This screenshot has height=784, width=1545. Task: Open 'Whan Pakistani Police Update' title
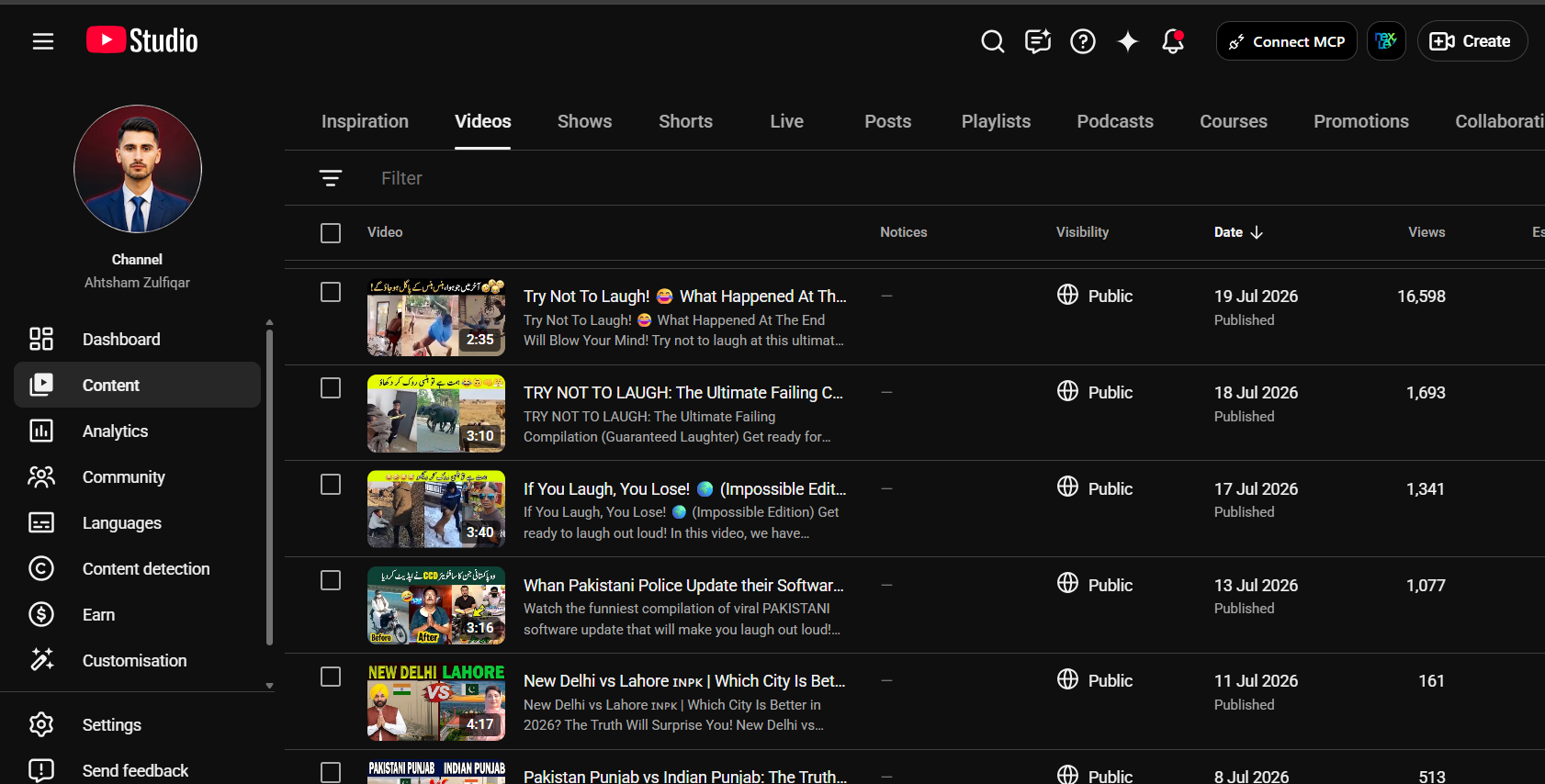(x=683, y=586)
